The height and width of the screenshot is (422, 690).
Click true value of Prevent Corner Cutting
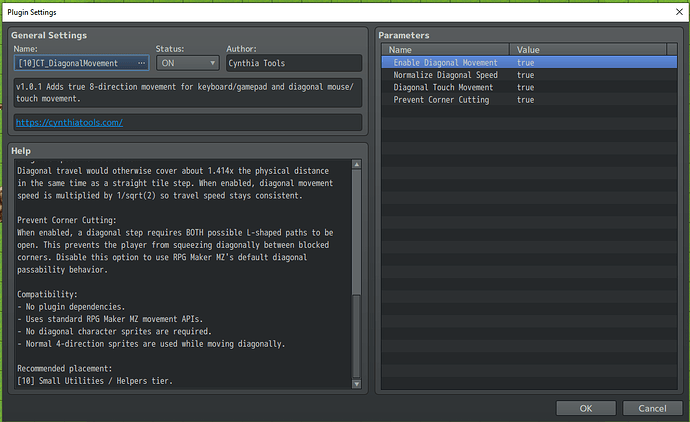pos(525,100)
